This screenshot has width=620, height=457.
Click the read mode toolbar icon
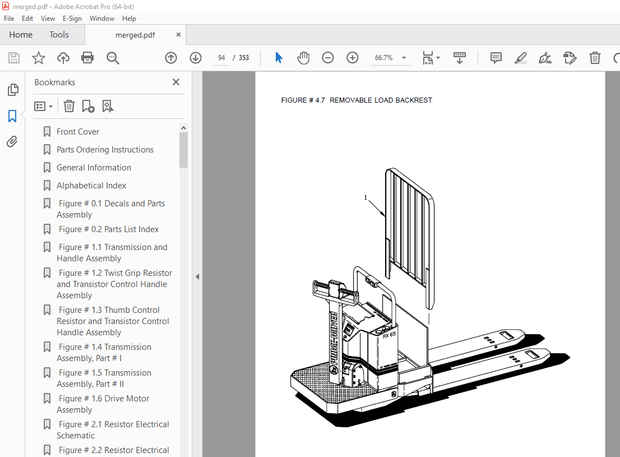tap(459, 58)
